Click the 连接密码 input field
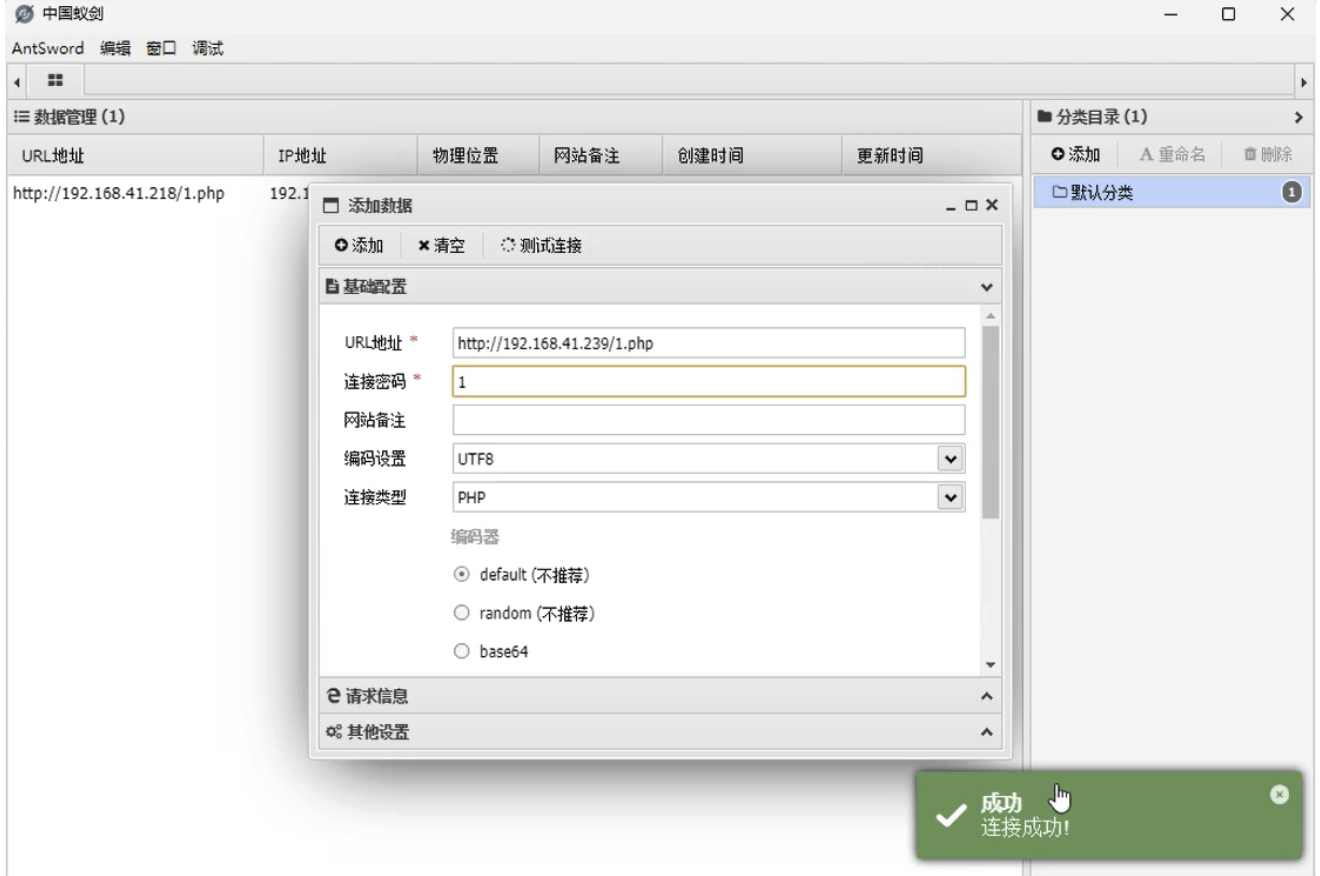The width and height of the screenshot is (1320, 876). click(708, 382)
